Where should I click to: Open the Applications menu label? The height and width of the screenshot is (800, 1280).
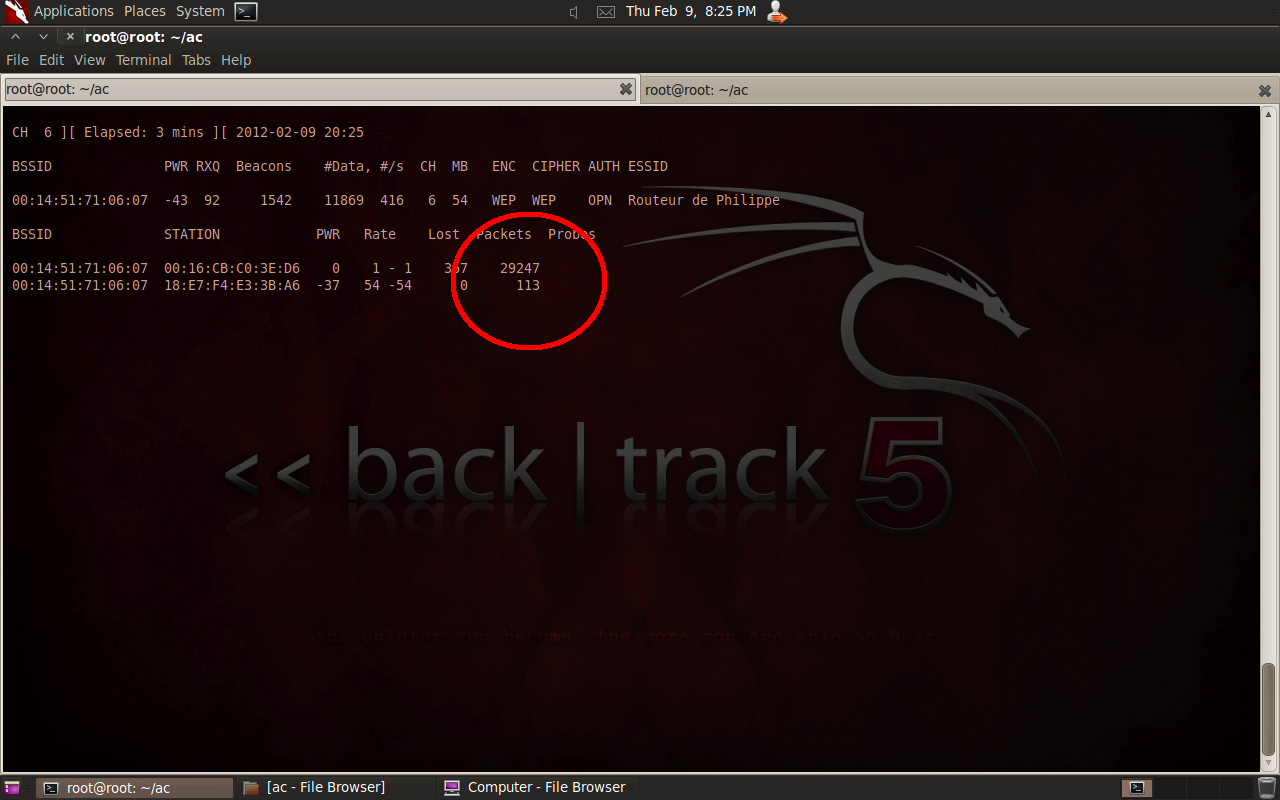pos(74,11)
